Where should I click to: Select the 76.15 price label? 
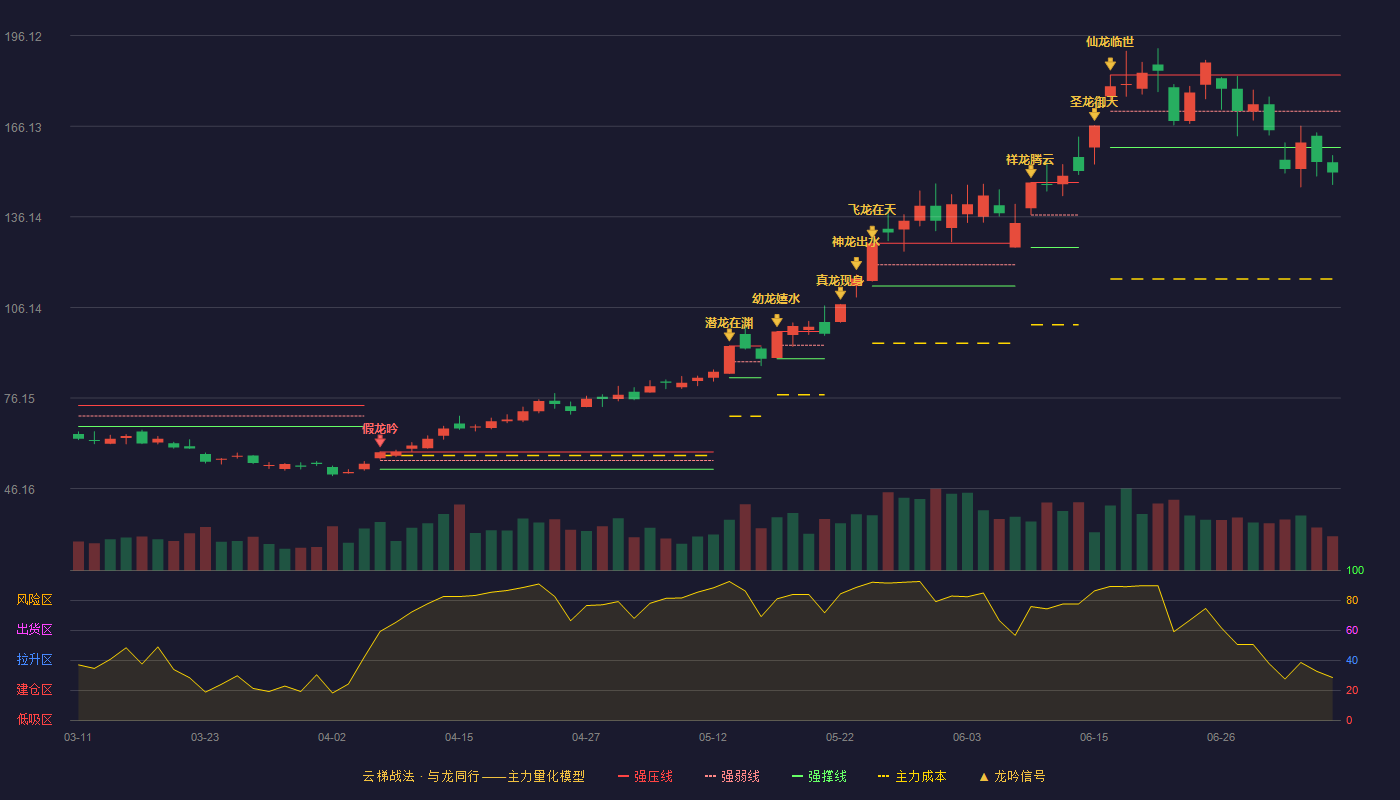point(20,399)
